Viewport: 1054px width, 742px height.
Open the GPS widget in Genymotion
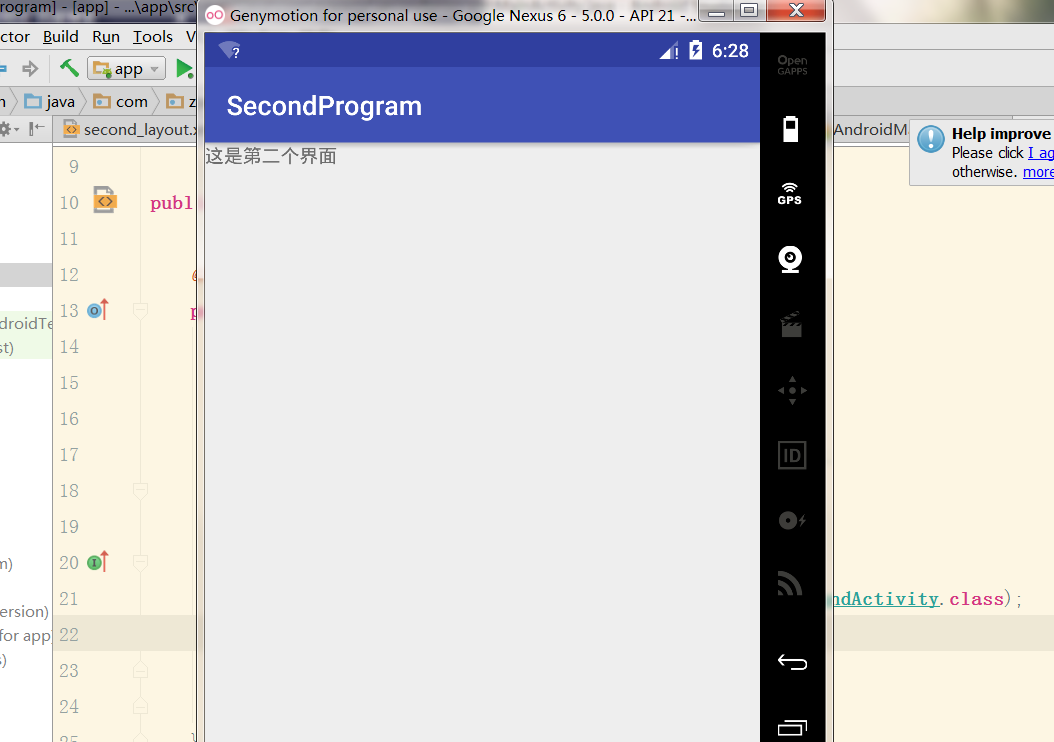pyautogui.click(x=790, y=193)
